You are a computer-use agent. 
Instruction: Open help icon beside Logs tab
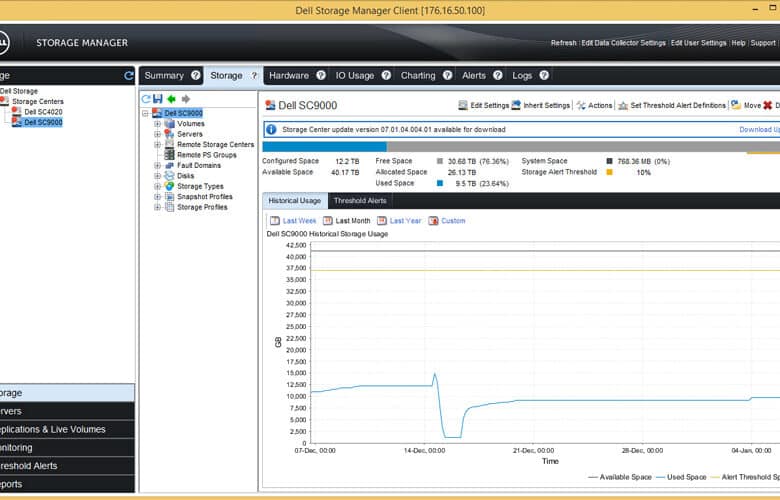(544, 75)
